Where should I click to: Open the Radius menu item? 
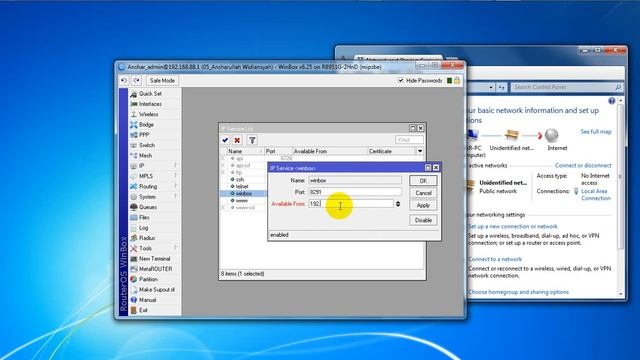click(147, 238)
